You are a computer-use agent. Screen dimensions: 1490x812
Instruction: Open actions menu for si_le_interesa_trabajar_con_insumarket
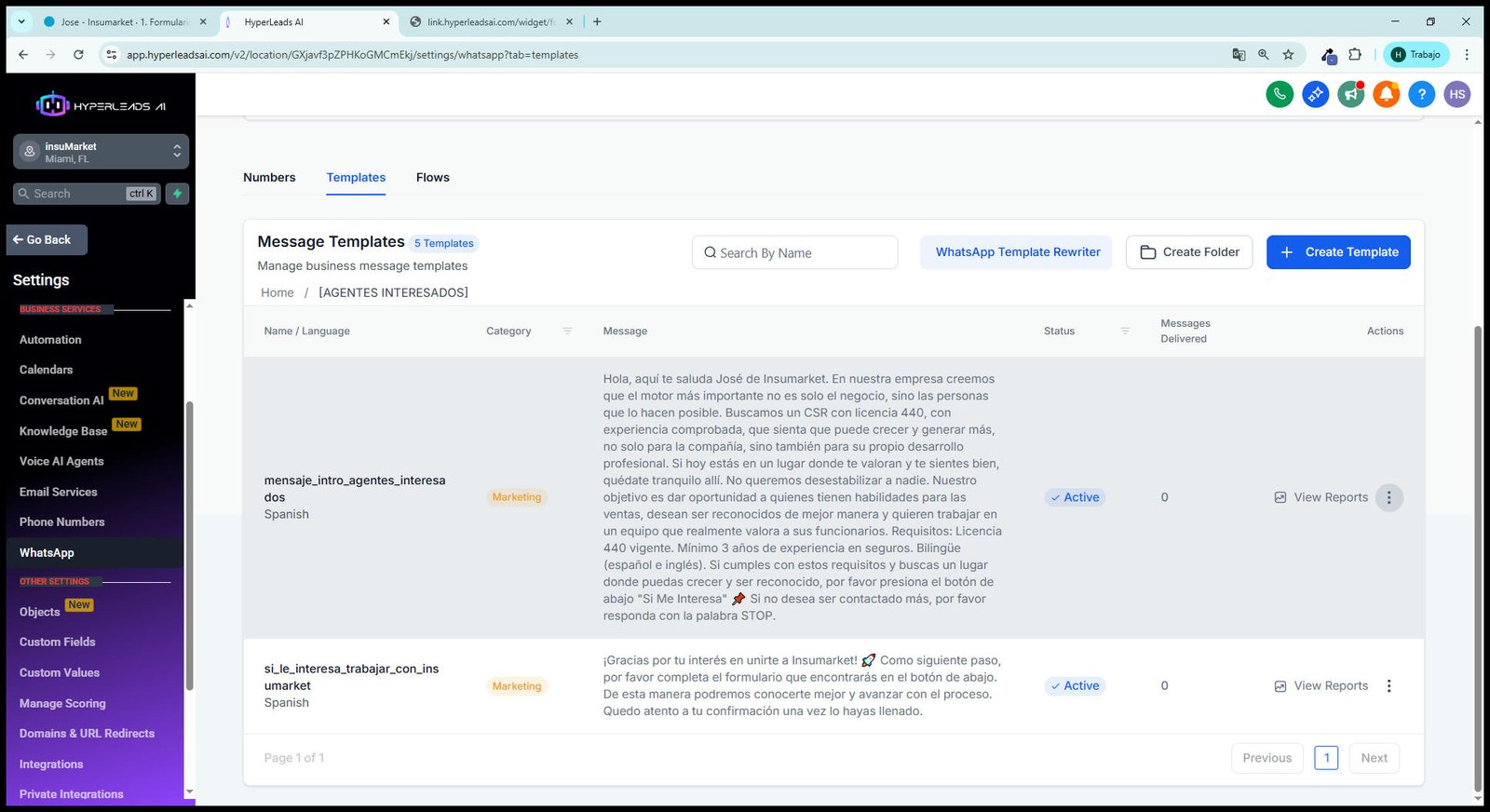[1388, 686]
